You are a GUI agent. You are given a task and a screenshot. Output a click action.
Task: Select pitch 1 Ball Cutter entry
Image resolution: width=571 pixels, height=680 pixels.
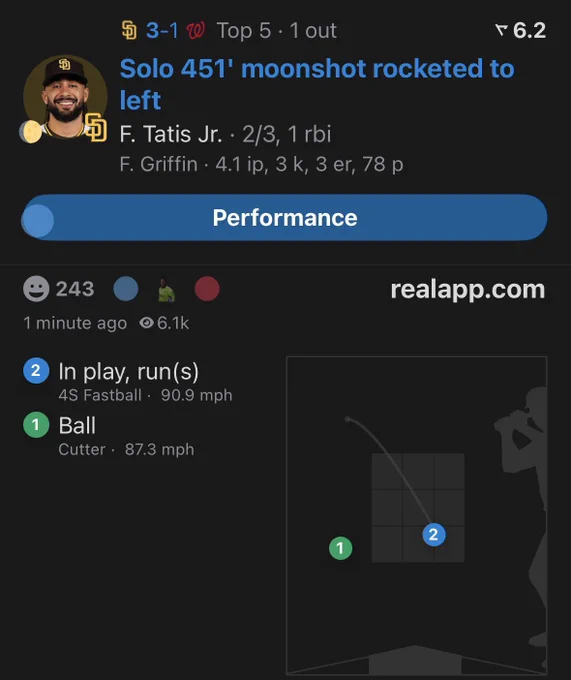(x=108, y=435)
